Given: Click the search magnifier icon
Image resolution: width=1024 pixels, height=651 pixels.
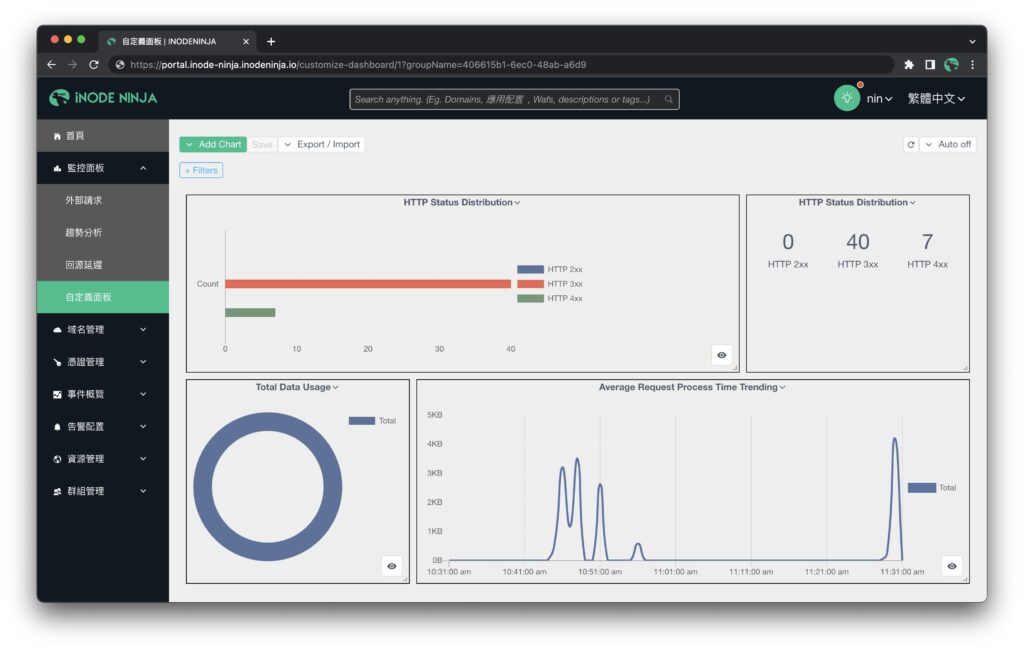Looking at the screenshot, I should [669, 99].
